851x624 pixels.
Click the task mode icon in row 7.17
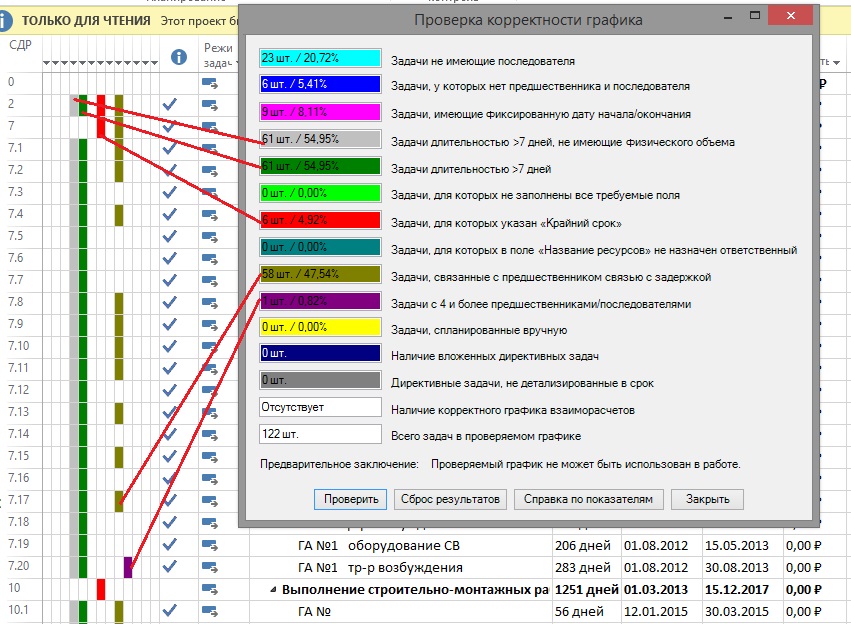click(x=209, y=501)
